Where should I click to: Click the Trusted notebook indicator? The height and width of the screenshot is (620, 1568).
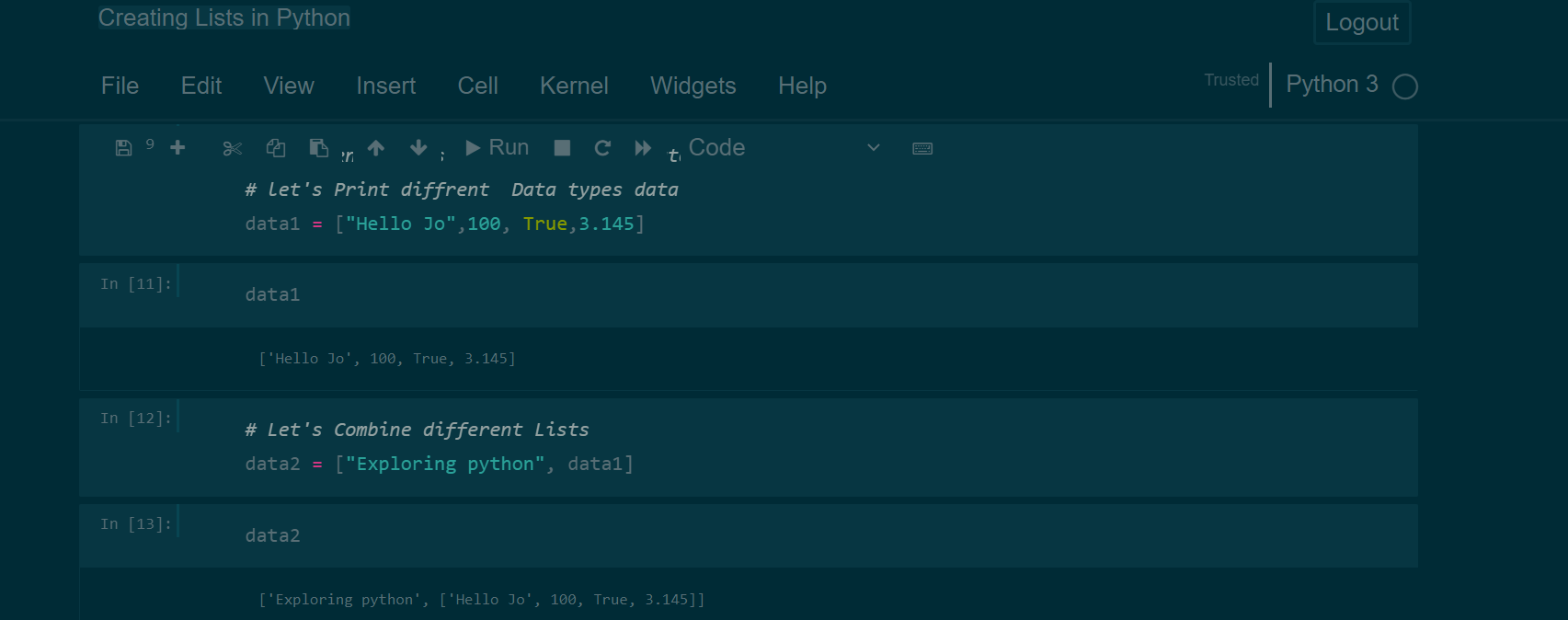(x=1230, y=80)
